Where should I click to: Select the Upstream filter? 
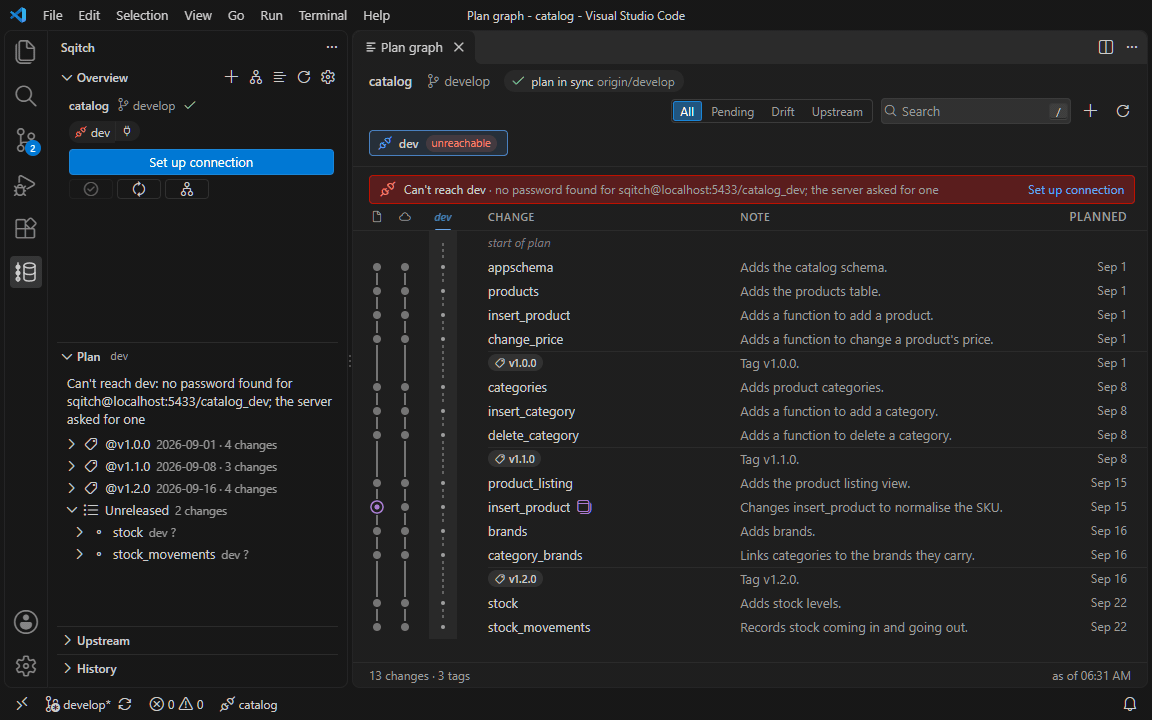pyautogui.click(x=837, y=112)
